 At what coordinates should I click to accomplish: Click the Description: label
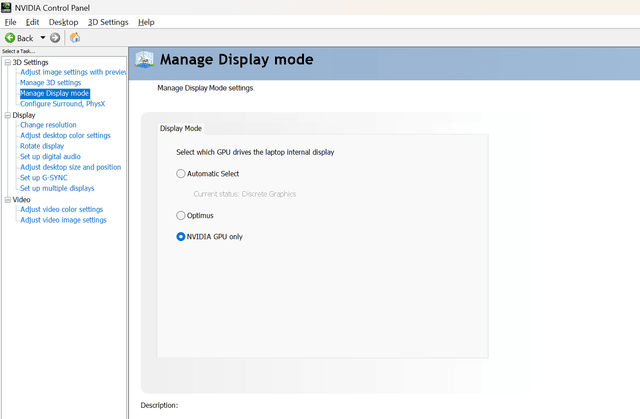pos(159,405)
